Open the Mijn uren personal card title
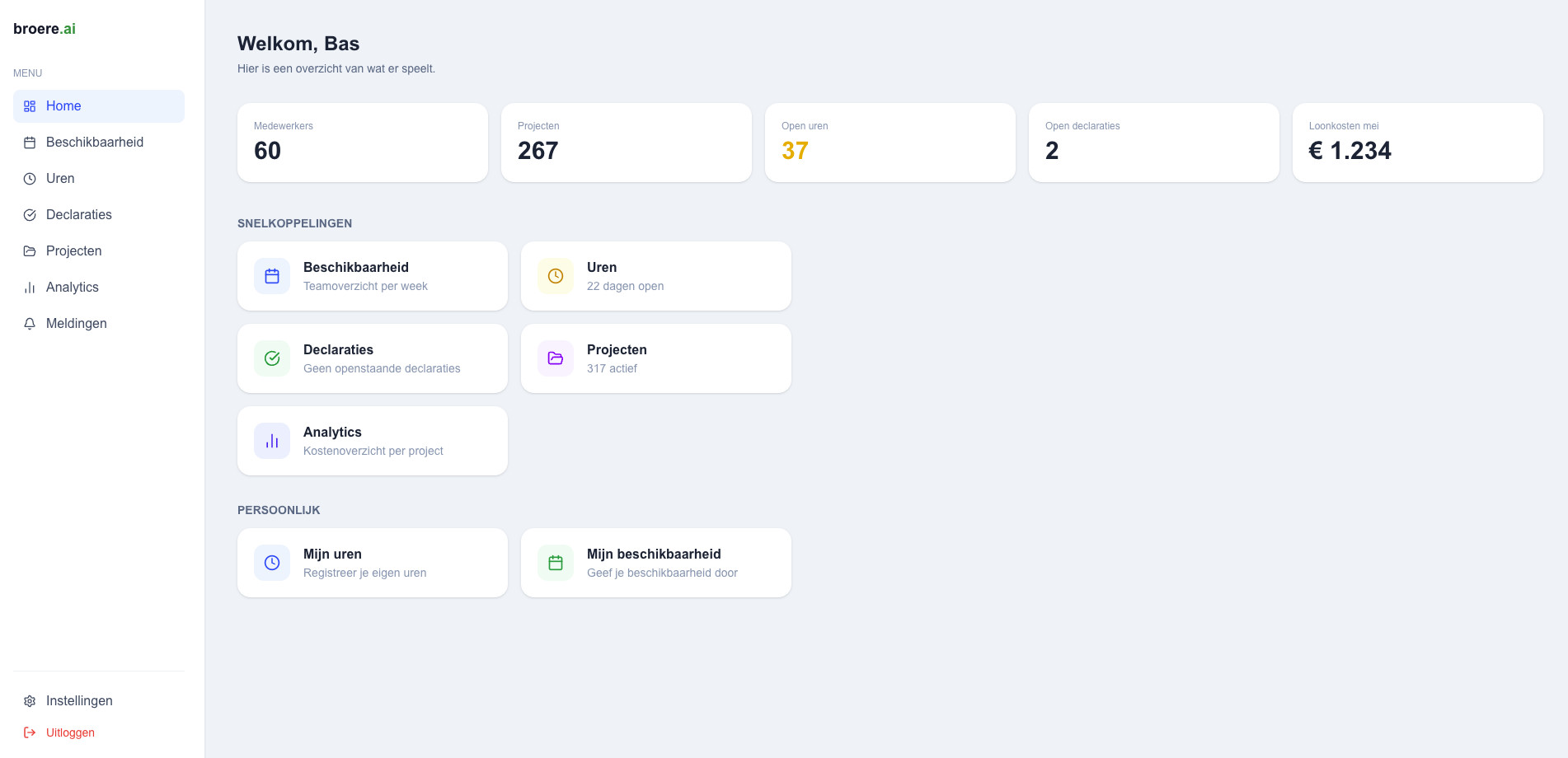 click(332, 554)
